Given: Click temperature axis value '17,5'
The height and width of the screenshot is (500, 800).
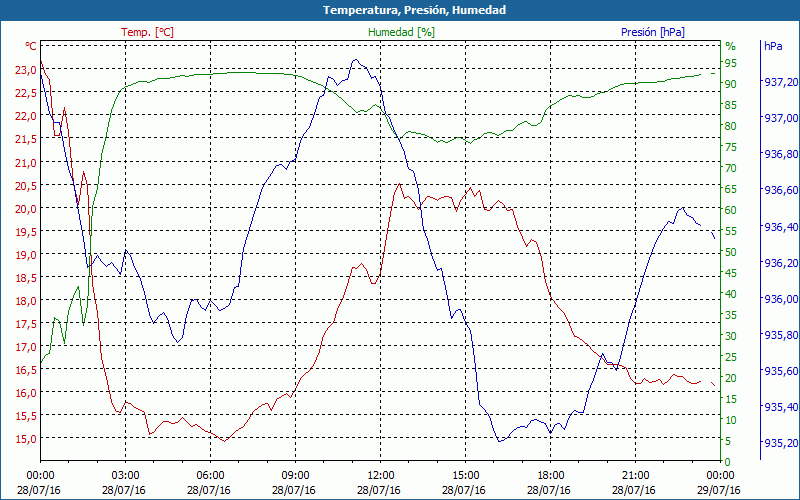Looking at the screenshot, I should point(26,324).
